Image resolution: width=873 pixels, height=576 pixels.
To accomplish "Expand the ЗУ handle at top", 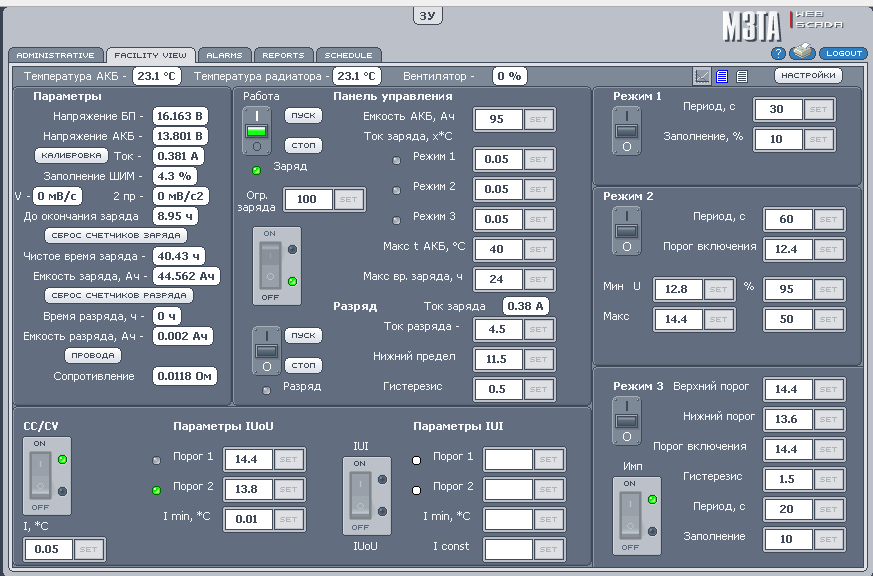I will (x=427, y=15).
